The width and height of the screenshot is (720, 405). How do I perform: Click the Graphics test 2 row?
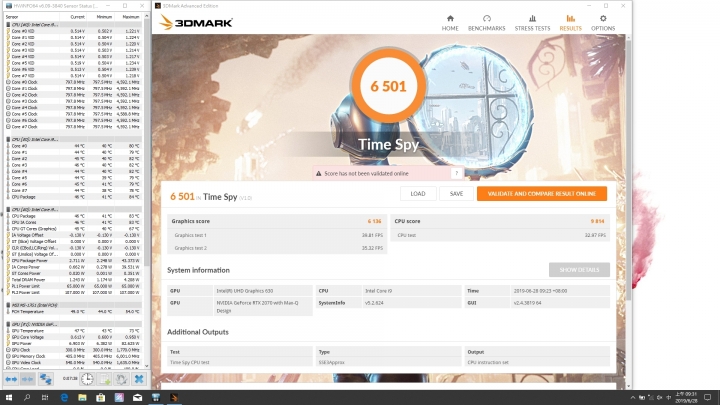click(277, 248)
